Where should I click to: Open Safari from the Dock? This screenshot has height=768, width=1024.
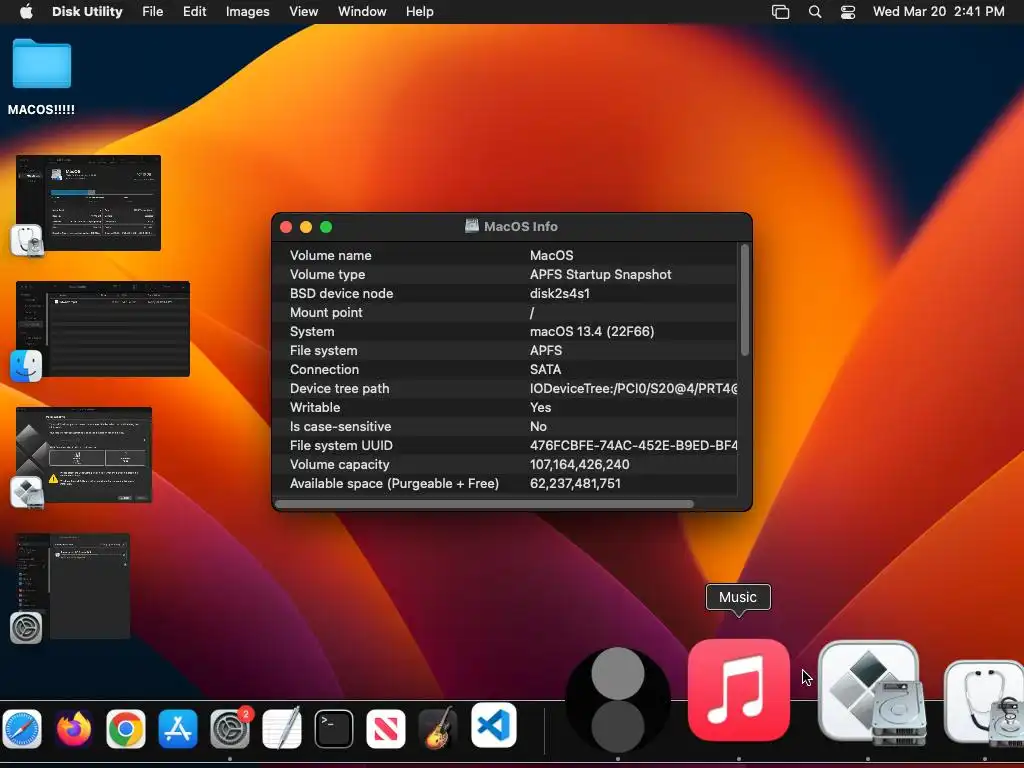[x=22, y=728]
